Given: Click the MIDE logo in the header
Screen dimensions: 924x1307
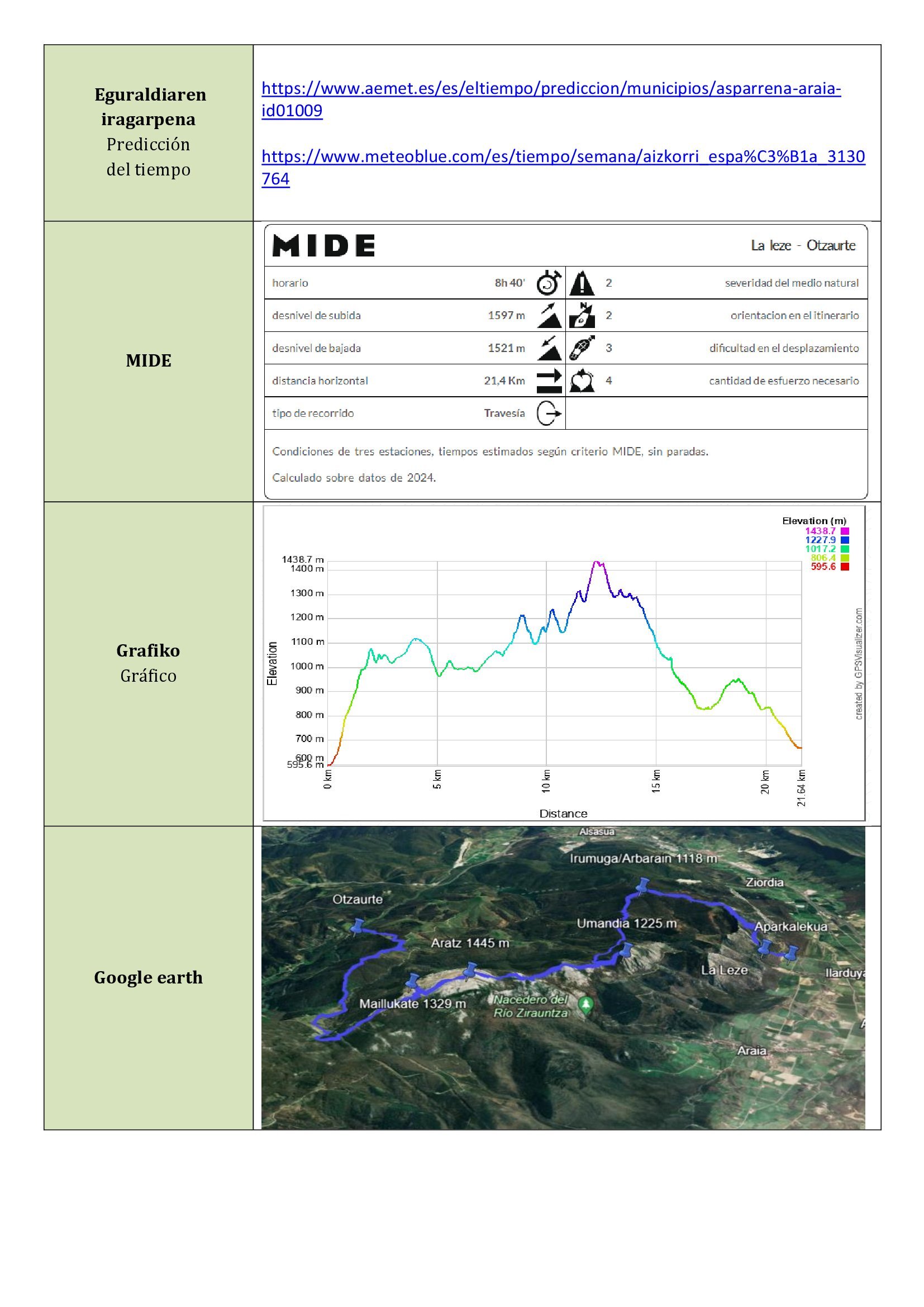Looking at the screenshot, I should 323,246.
